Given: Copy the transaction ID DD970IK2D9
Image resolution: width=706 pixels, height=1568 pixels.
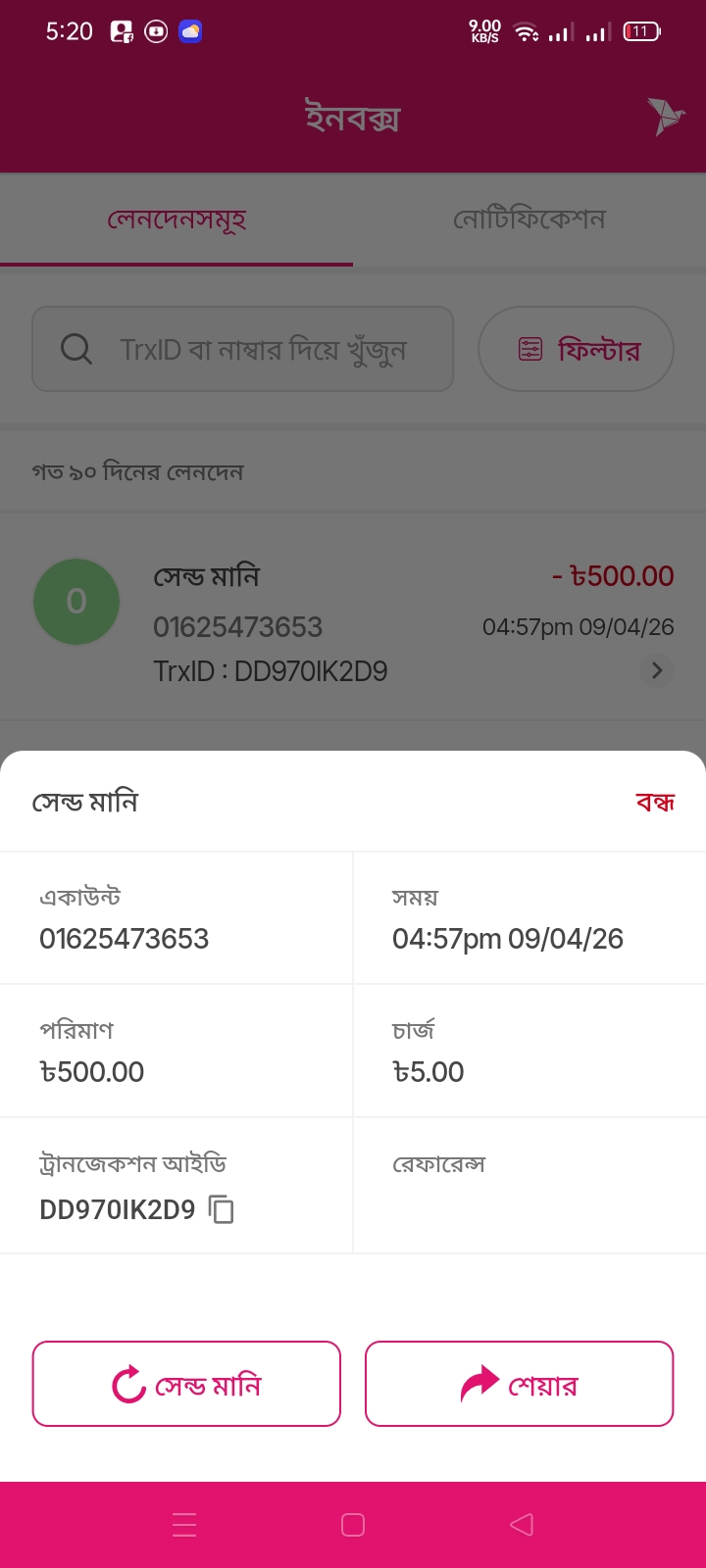Looking at the screenshot, I should pyautogui.click(x=223, y=1209).
